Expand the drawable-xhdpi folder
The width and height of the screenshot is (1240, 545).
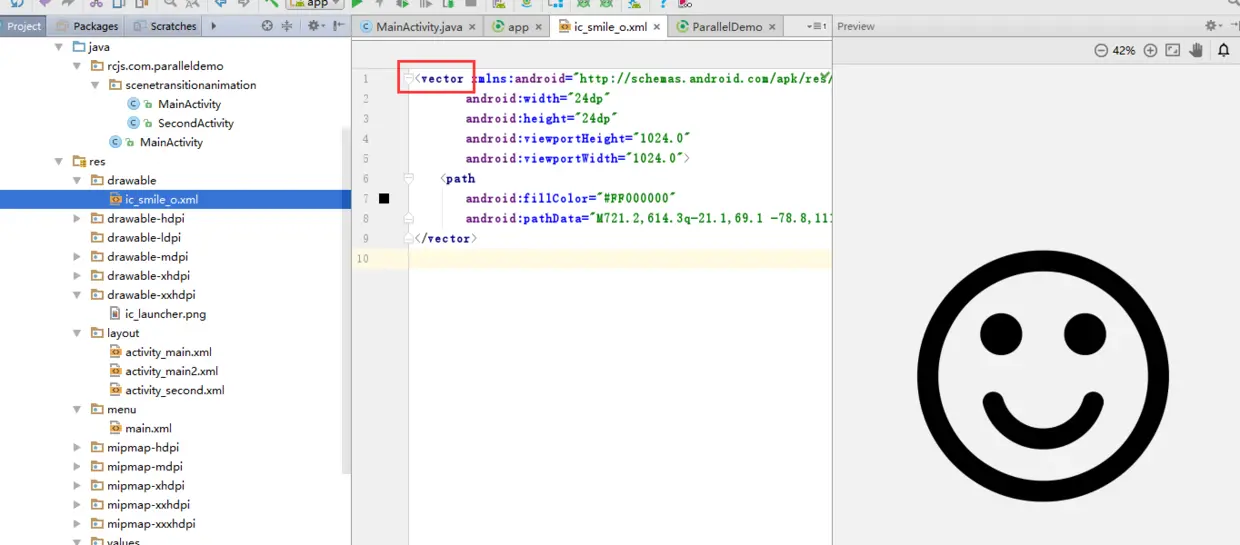(x=78, y=276)
